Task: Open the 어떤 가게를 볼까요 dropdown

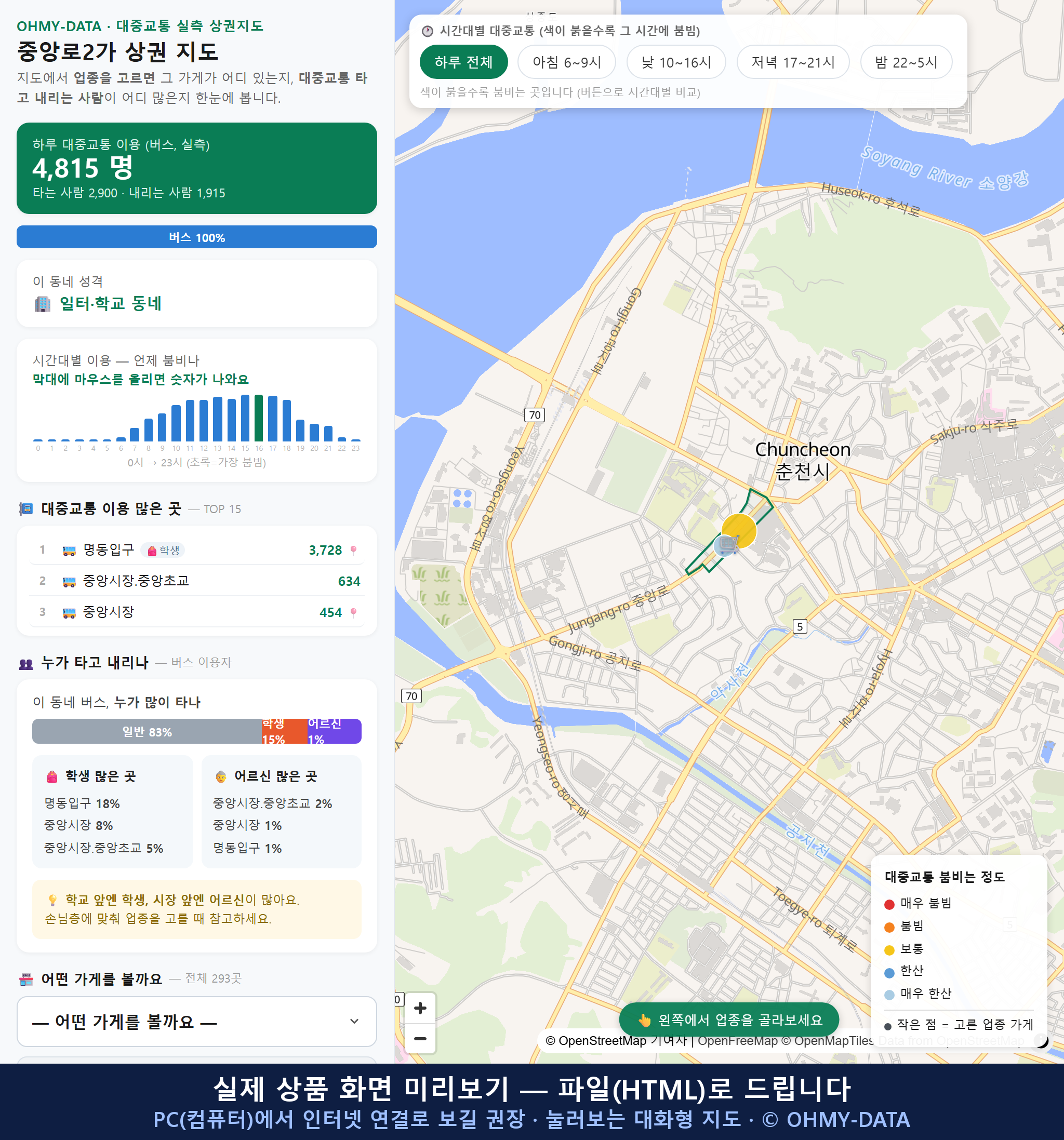Action: point(197,1021)
